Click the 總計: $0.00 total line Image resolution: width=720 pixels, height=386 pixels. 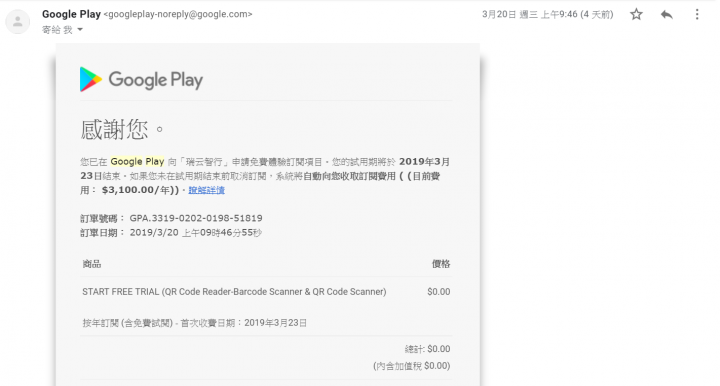click(427, 349)
